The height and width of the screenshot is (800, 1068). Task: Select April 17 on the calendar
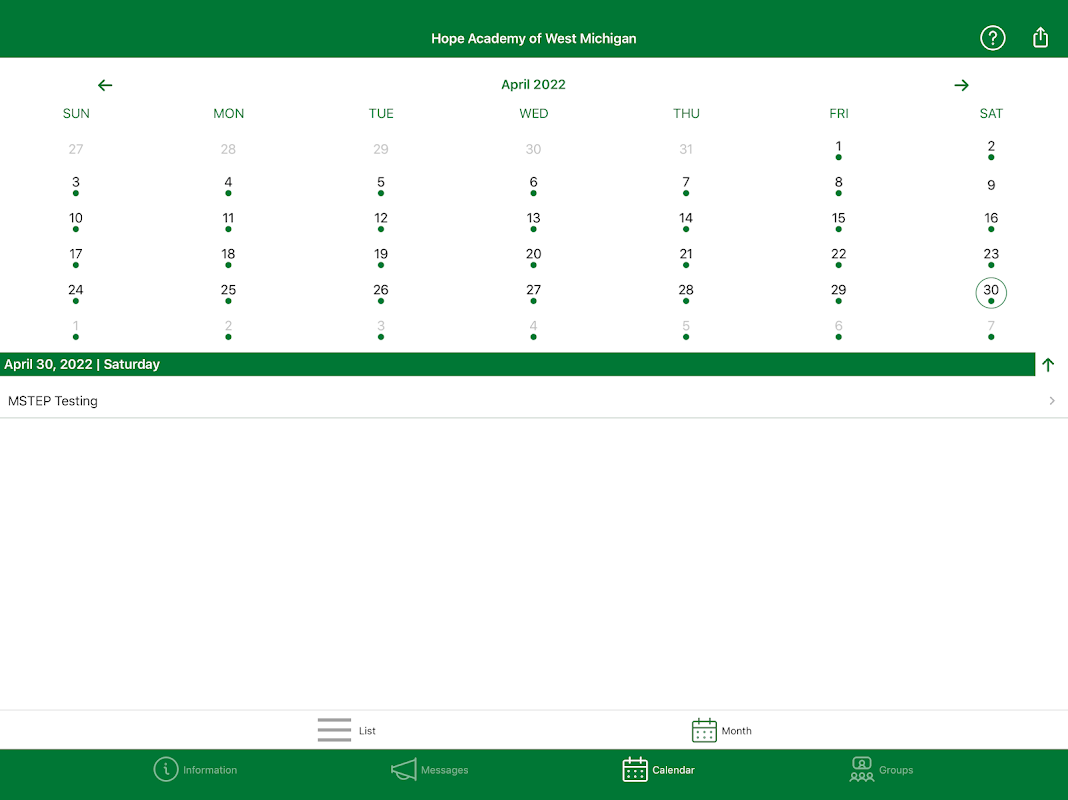[x=76, y=257]
